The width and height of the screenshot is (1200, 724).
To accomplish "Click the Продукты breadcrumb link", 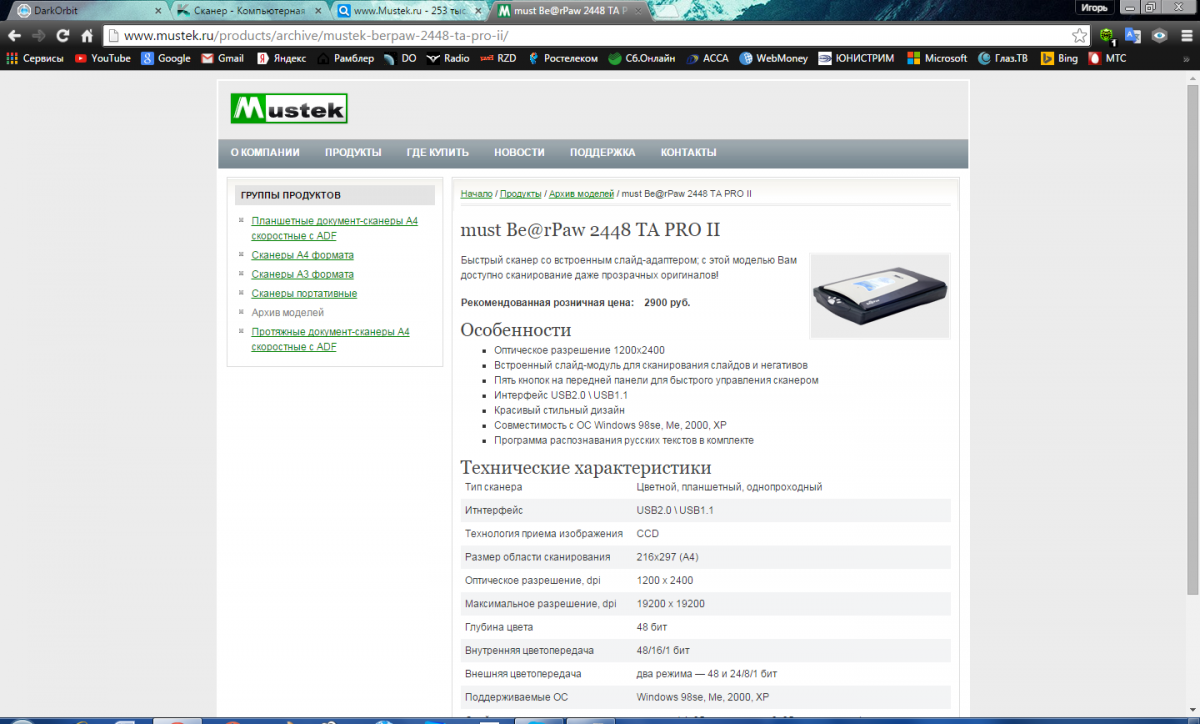I will click(521, 193).
